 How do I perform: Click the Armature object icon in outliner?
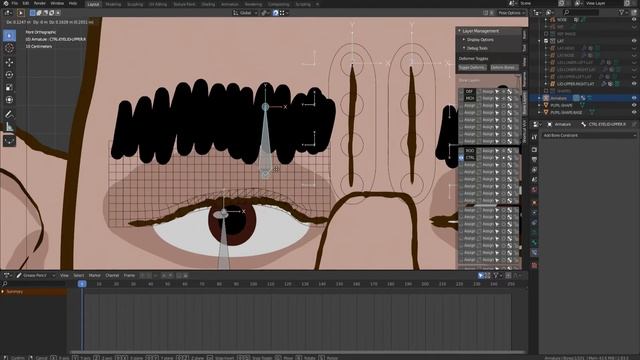tap(546, 98)
